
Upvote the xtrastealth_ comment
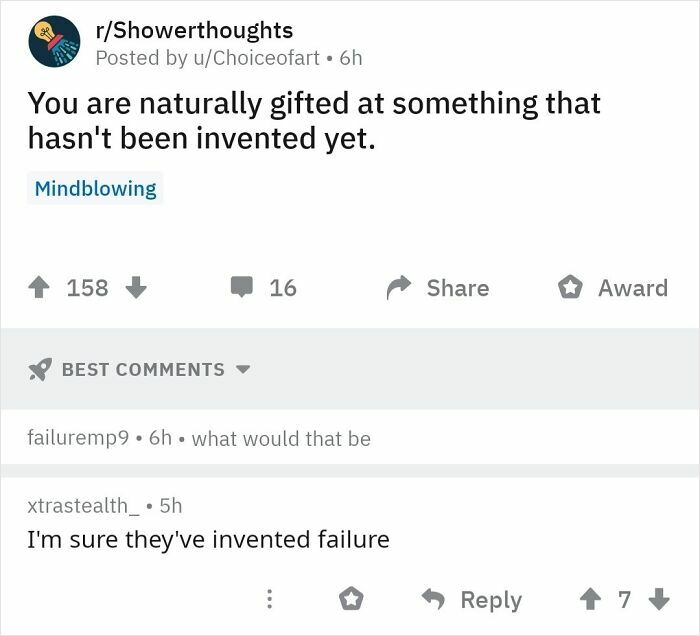tap(590, 600)
